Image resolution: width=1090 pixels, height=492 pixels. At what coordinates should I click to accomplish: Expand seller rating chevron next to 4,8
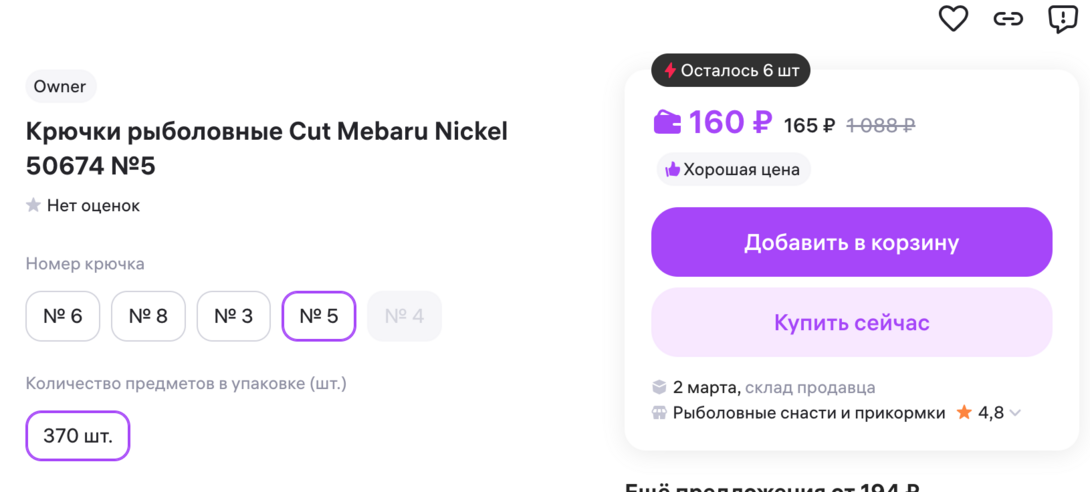tap(1016, 413)
